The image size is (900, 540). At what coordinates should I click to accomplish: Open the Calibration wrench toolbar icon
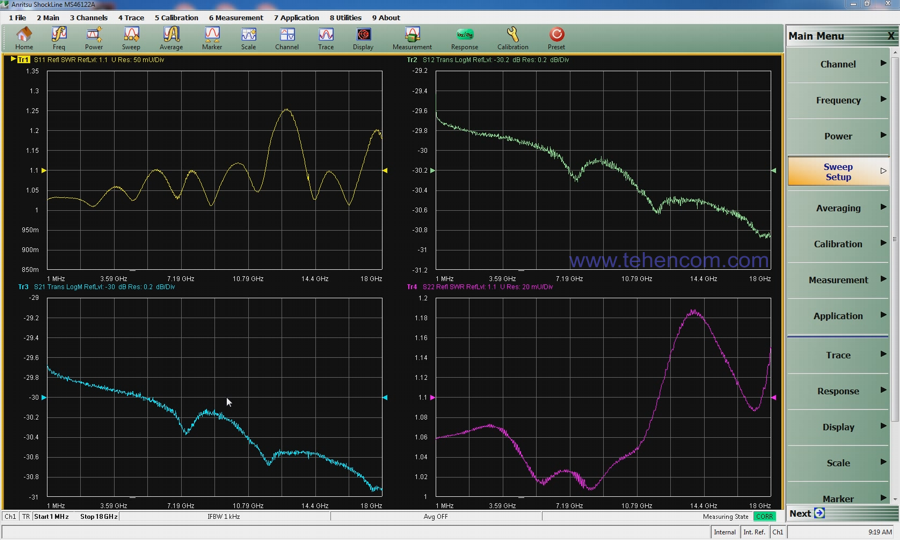click(513, 38)
